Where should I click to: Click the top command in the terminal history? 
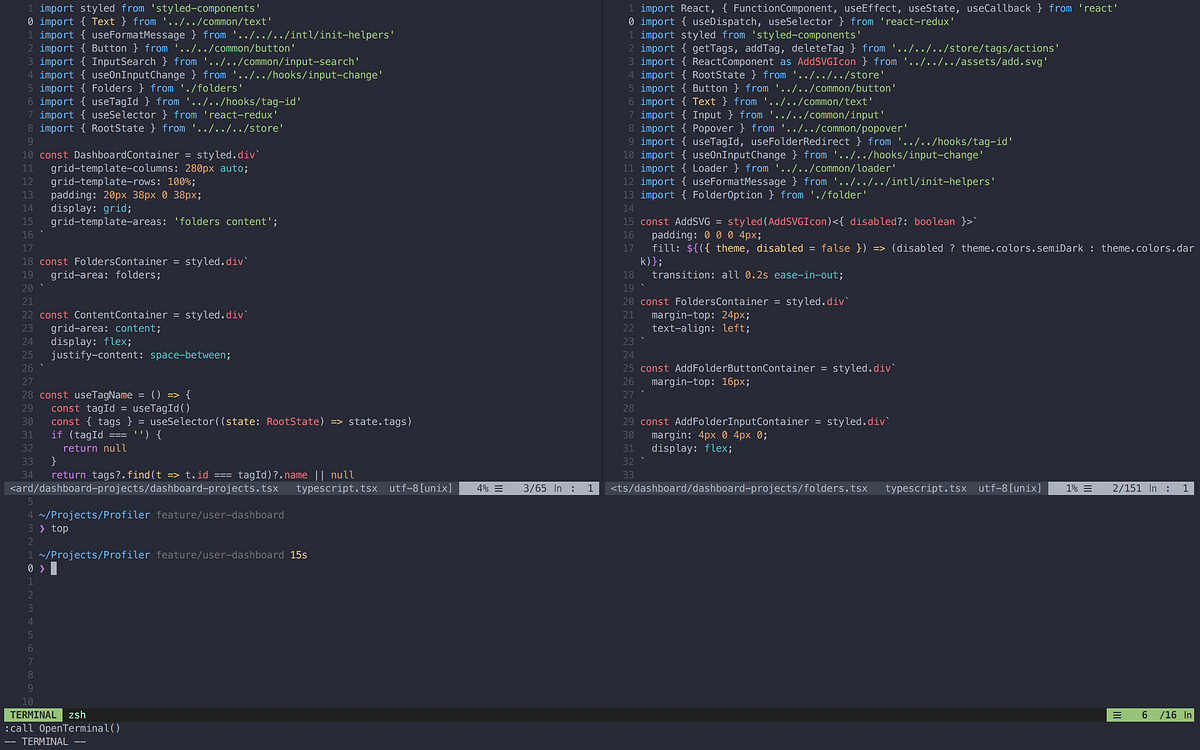60,528
